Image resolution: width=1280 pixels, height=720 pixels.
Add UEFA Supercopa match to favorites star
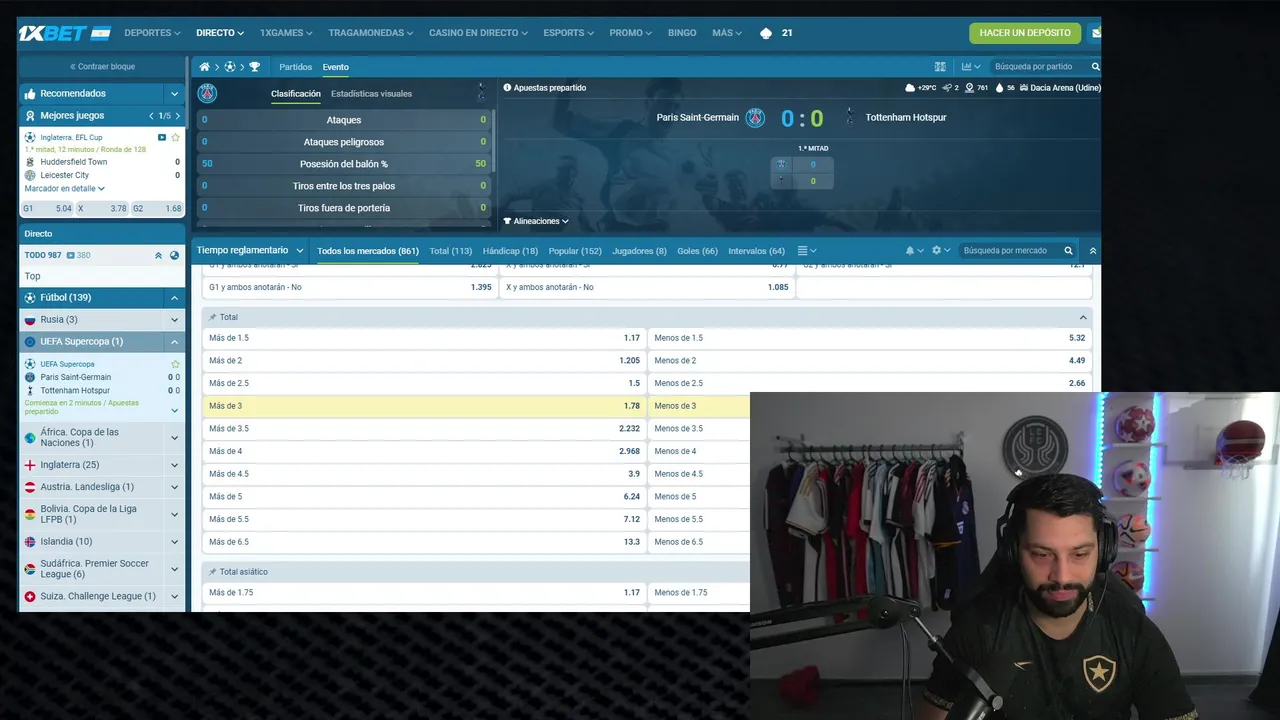(176, 364)
